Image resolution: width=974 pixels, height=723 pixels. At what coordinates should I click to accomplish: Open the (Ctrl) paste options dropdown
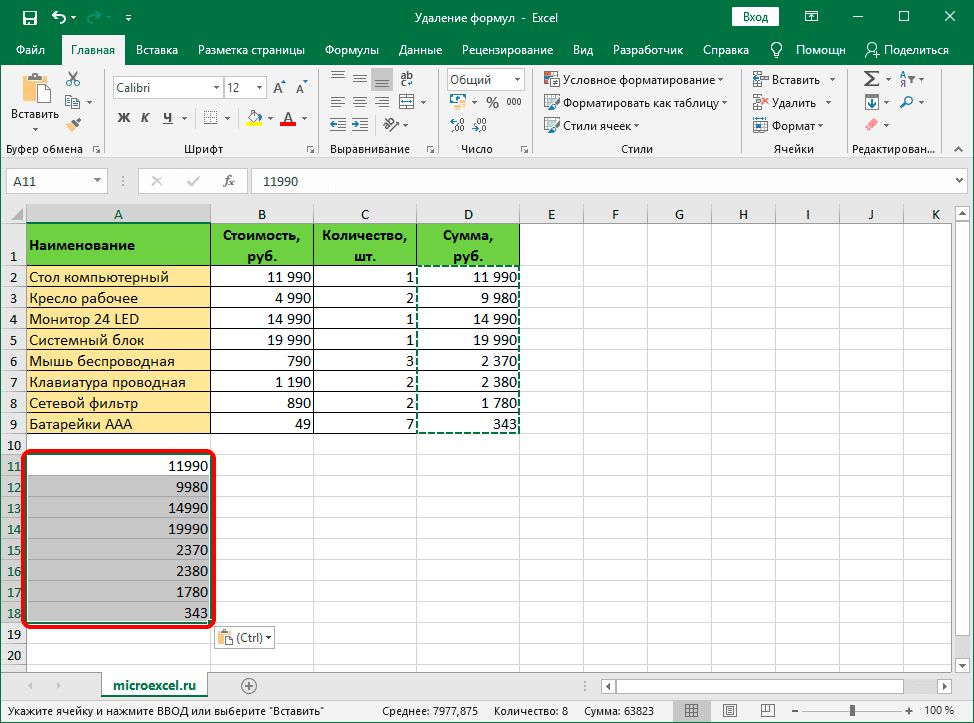point(244,637)
